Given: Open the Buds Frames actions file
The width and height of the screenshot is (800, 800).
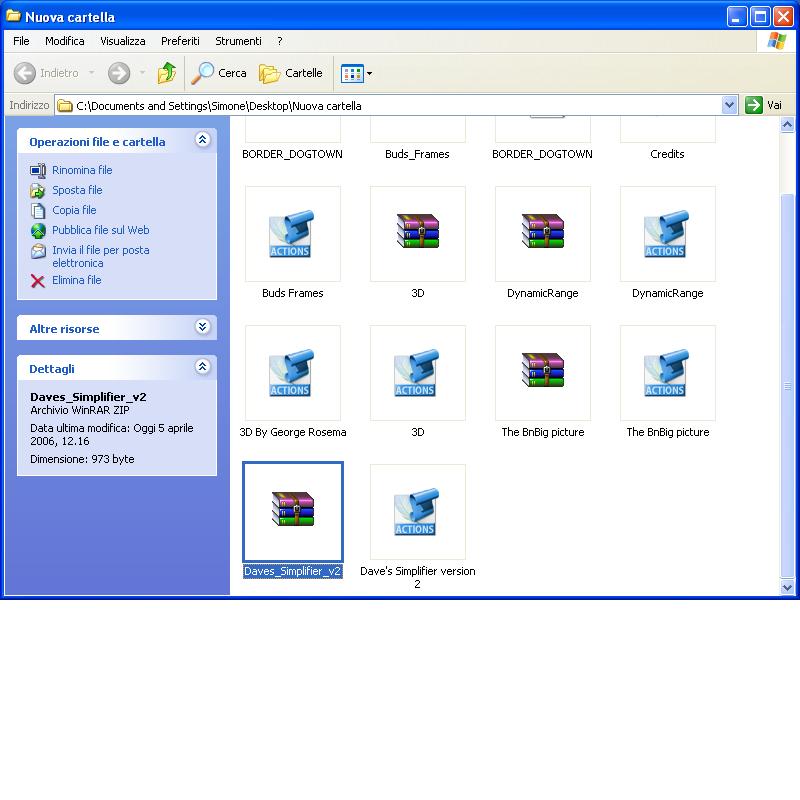Looking at the screenshot, I should [x=292, y=234].
